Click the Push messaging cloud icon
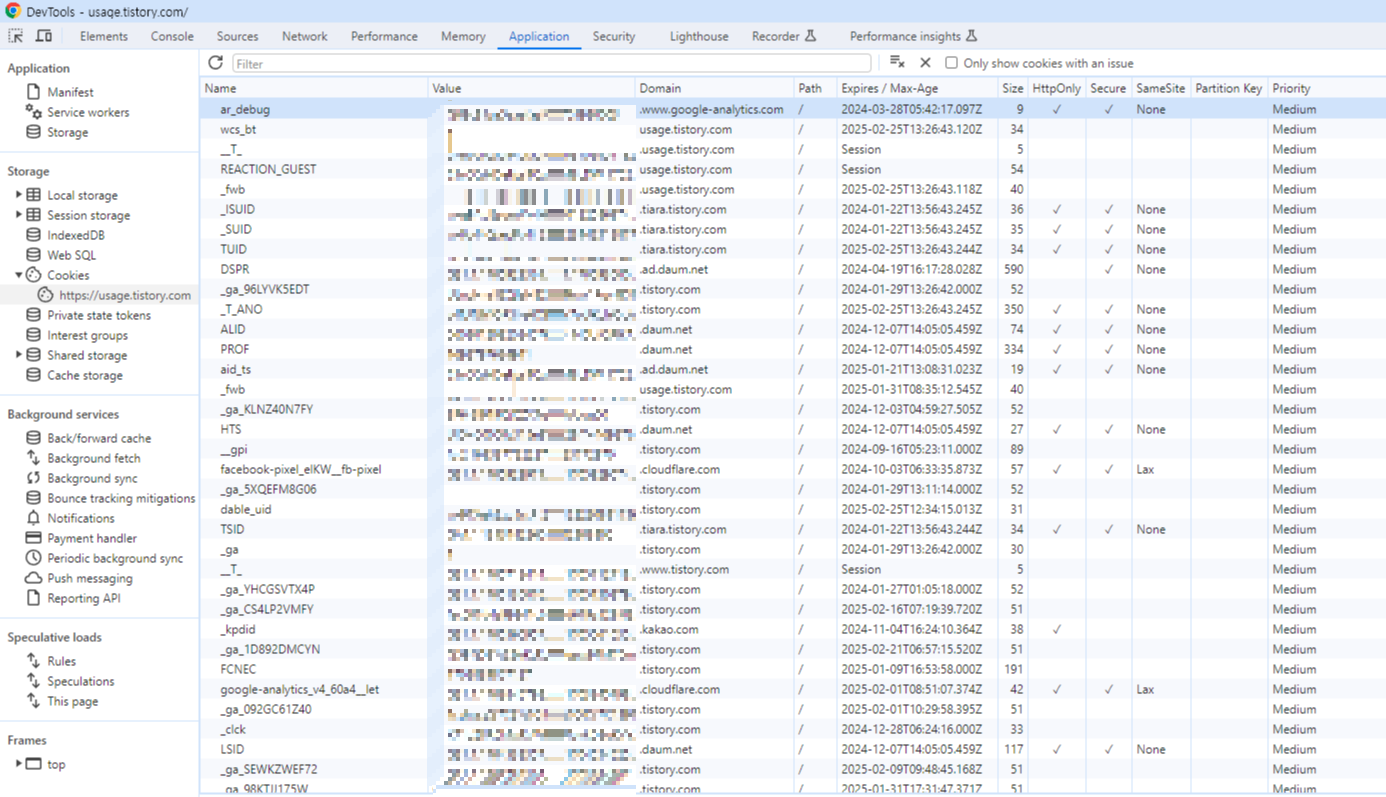The image size is (1386, 797). click(34, 578)
